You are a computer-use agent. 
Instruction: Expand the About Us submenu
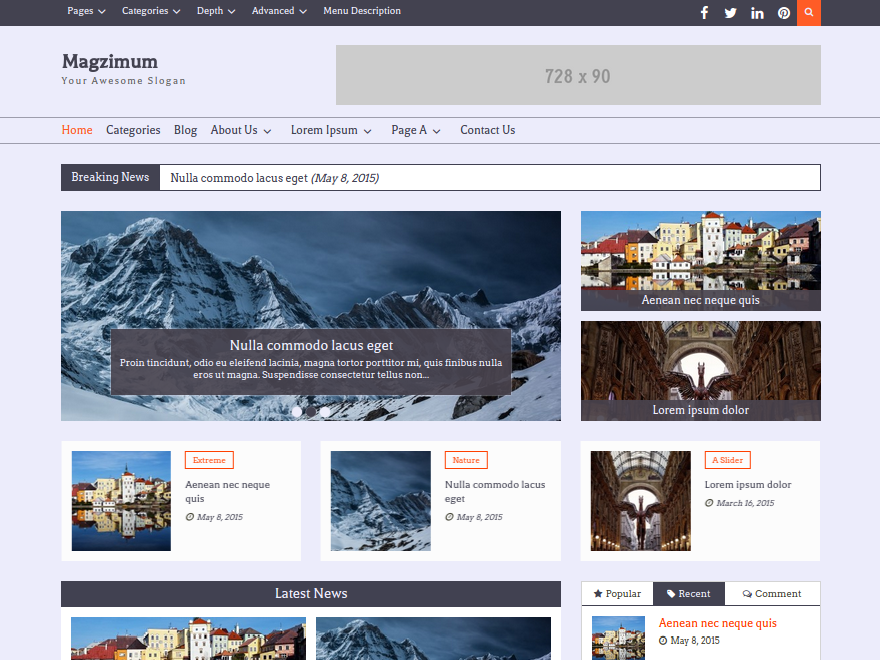point(241,130)
